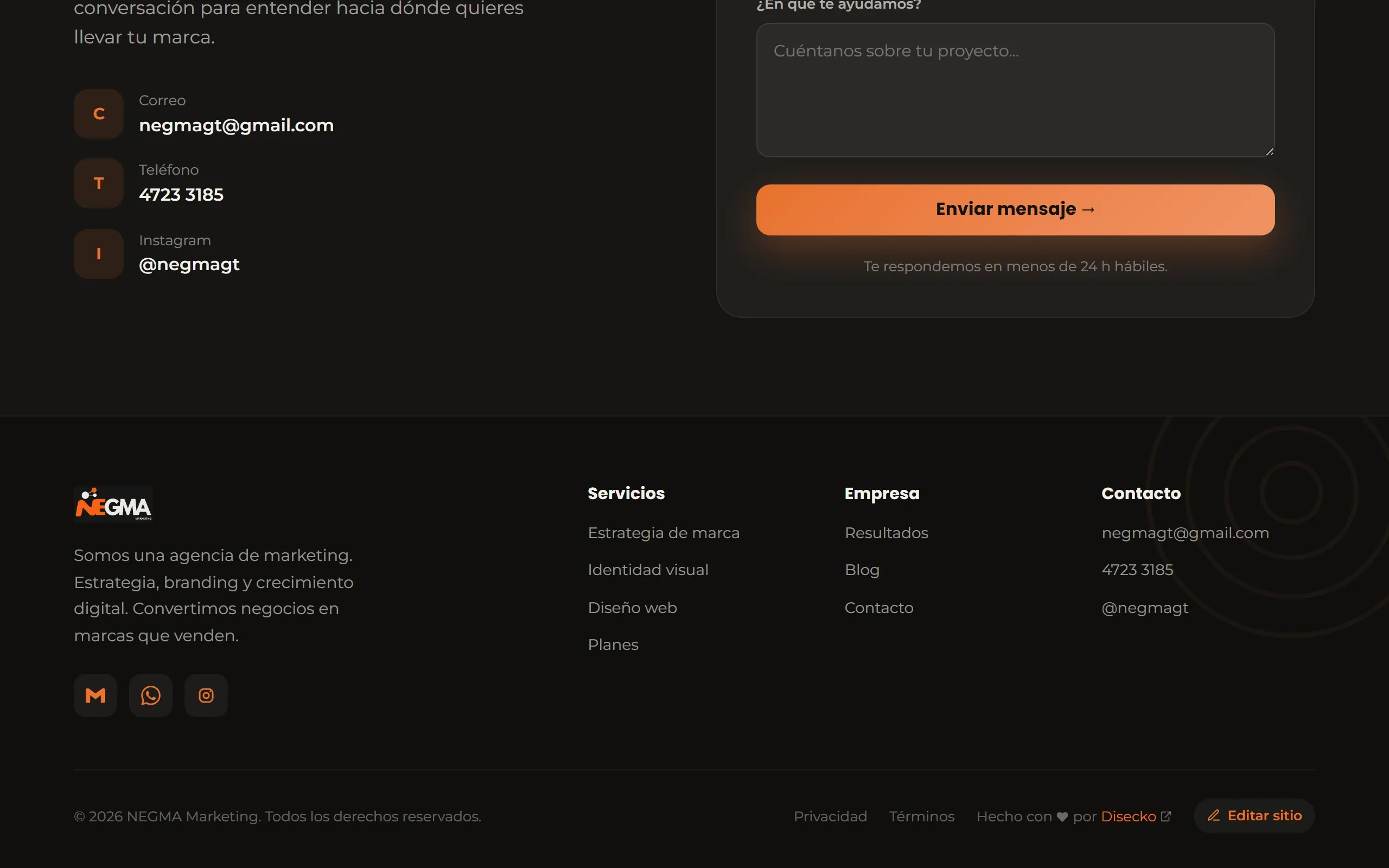Click Editar sitio button label
Screen dimensions: 1389x868
pyautogui.click(x=1264, y=816)
